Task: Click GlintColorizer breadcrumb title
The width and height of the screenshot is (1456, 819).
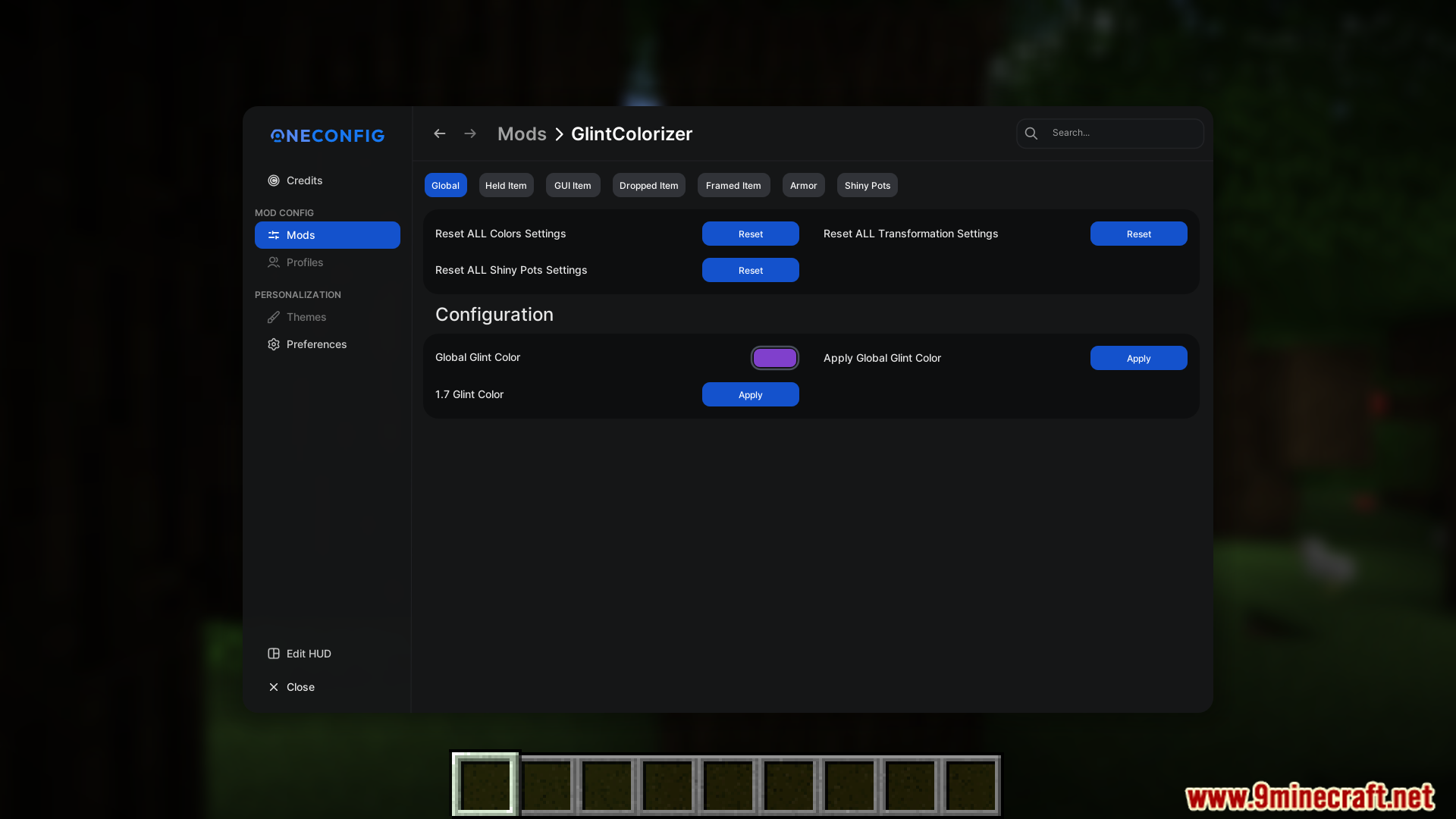Action: [x=632, y=133]
